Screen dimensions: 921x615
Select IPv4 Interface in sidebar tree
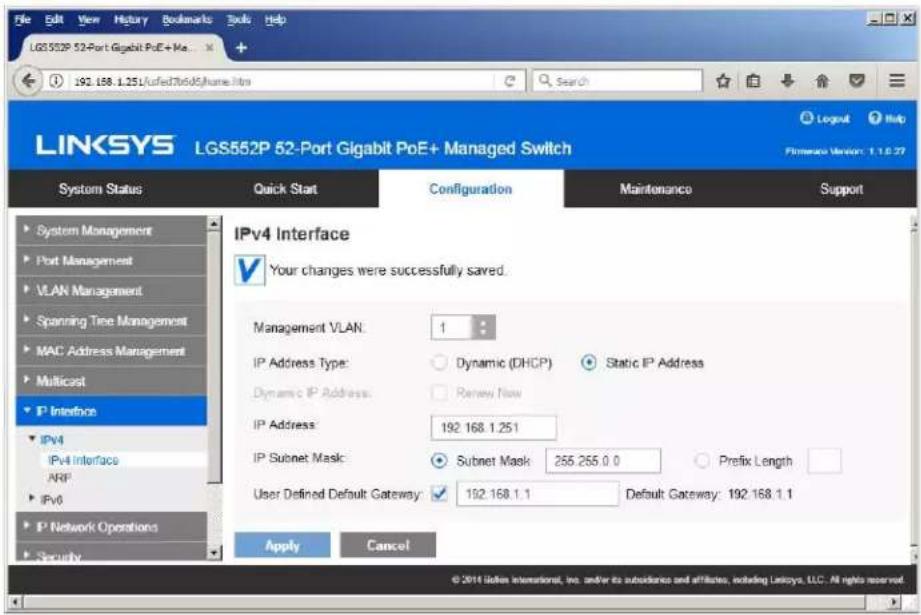coord(83,460)
